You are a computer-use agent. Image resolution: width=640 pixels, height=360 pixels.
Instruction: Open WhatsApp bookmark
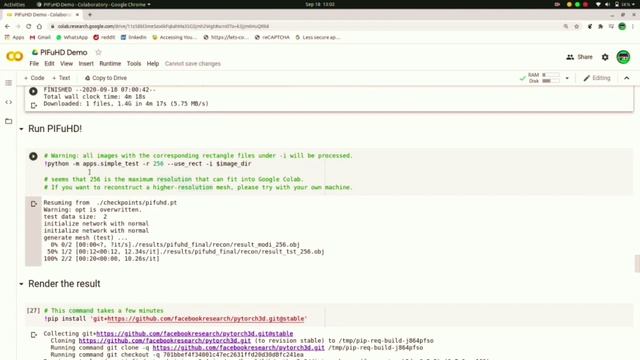coord(72,37)
